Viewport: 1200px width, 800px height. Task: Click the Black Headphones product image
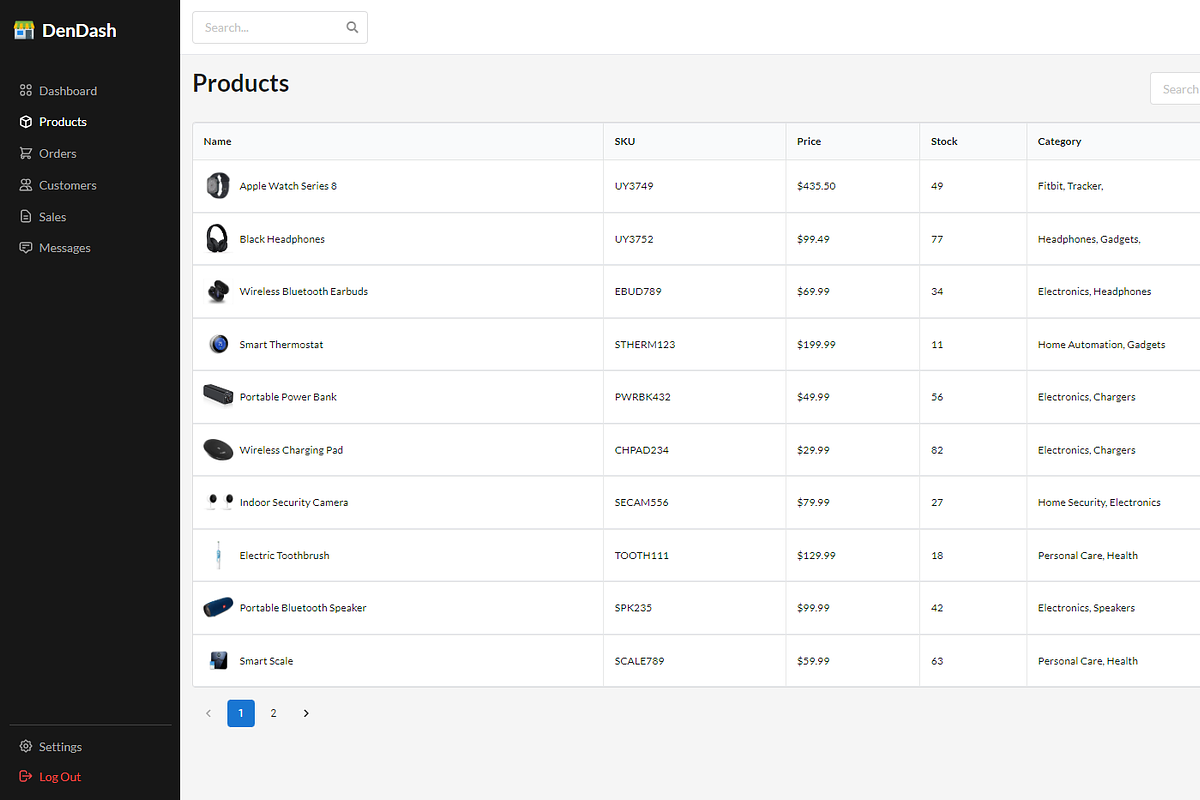pyautogui.click(x=217, y=239)
